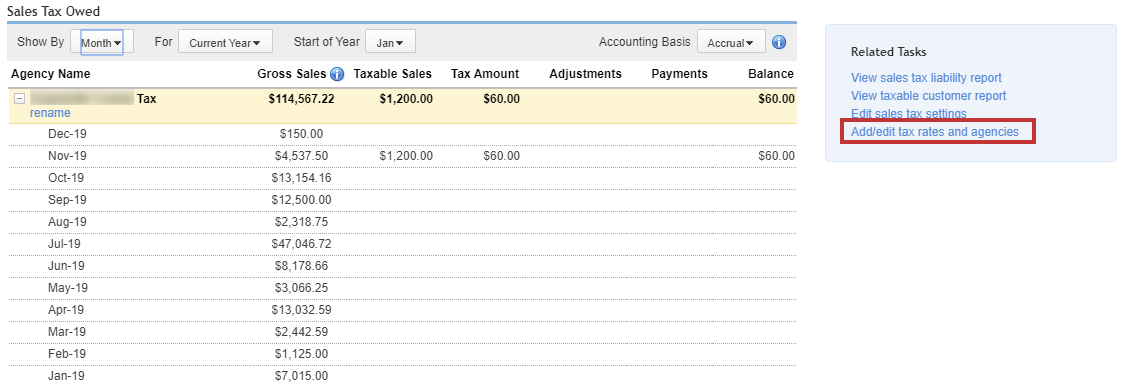This screenshot has width=1122, height=386.
Task: Select the Nov-19 month row
Action: (402, 156)
